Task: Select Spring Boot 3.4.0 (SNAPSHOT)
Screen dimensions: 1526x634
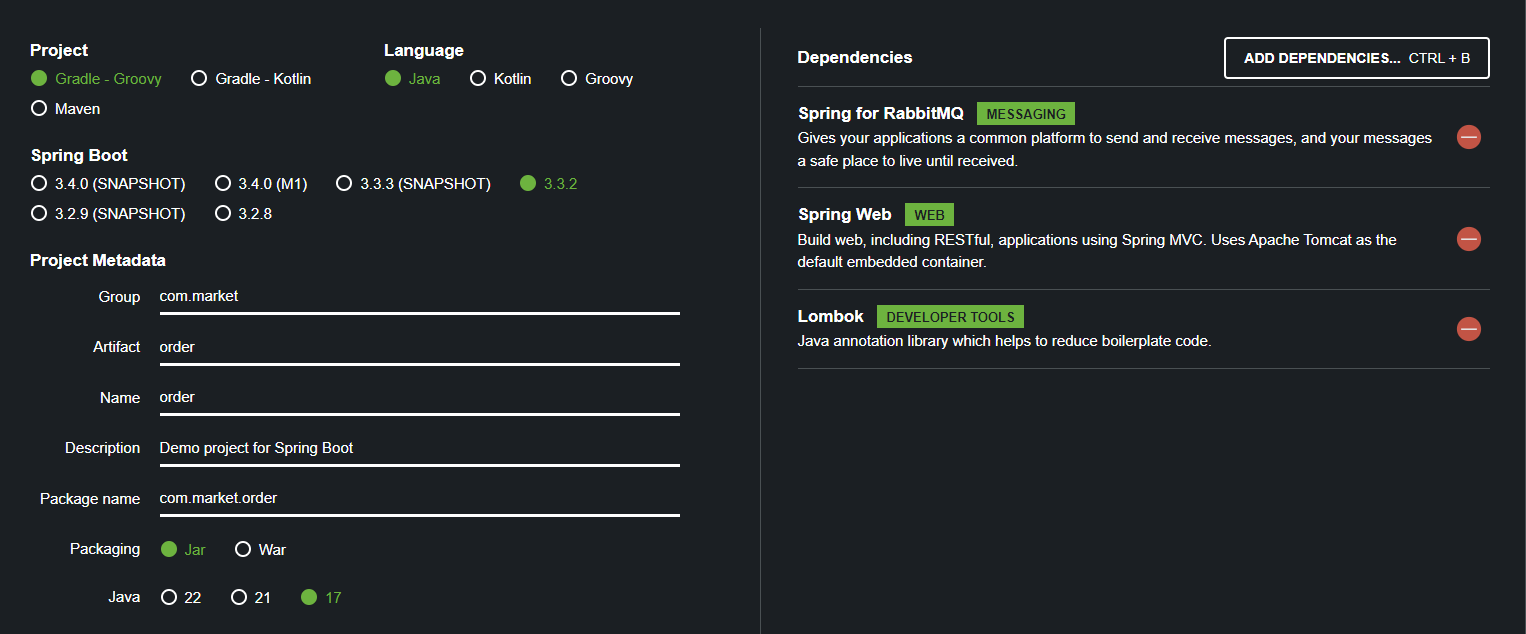Action: [108, 183]
